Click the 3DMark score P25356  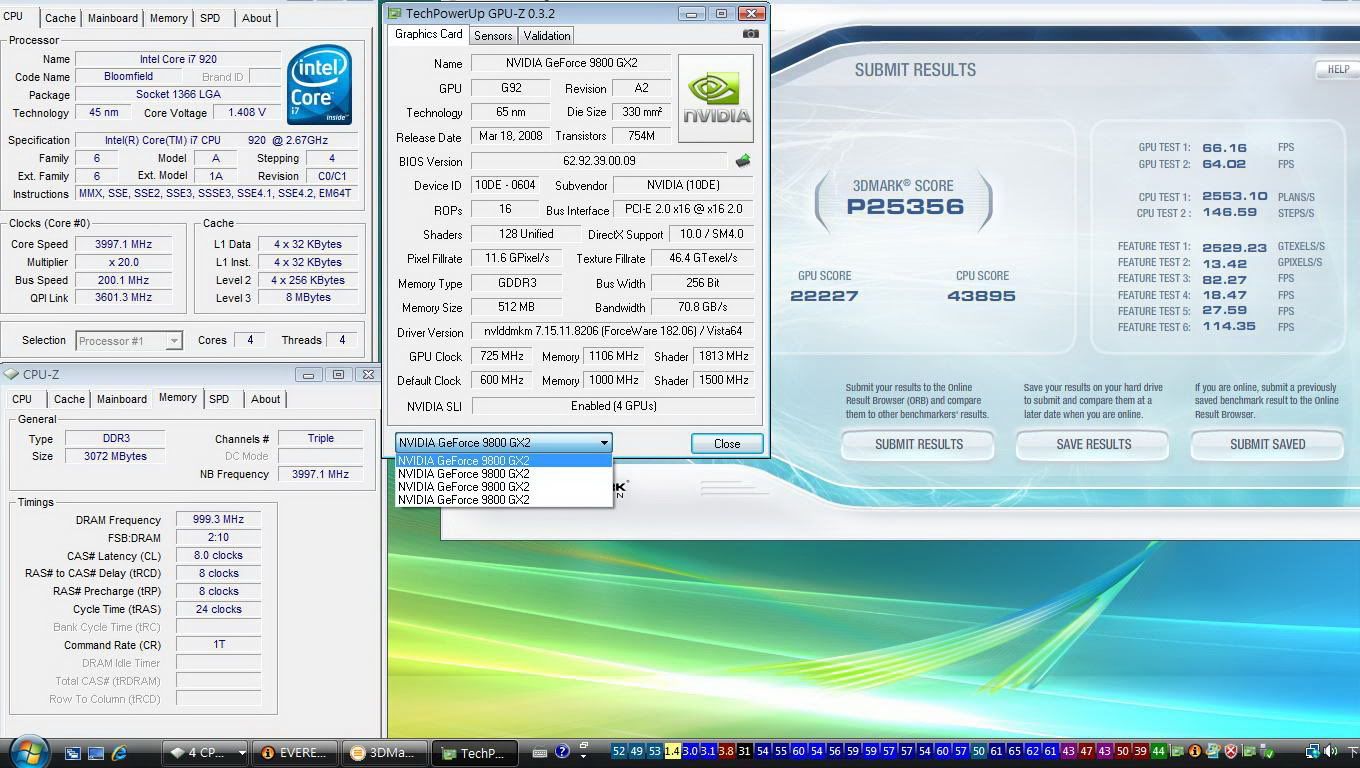click(x=905, y=207)
